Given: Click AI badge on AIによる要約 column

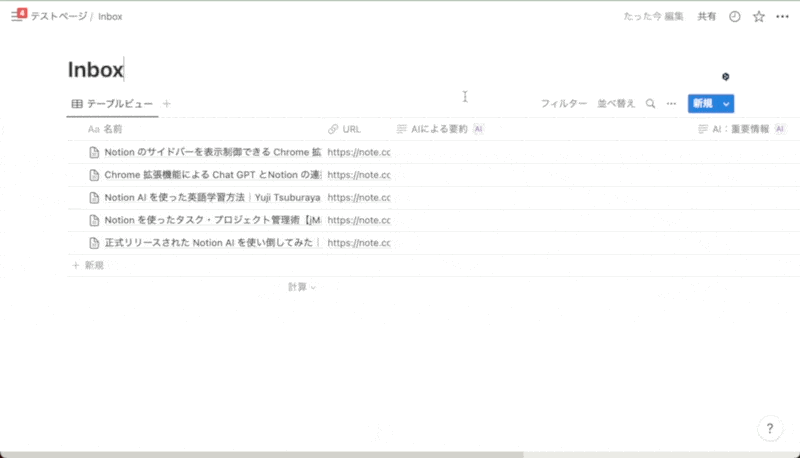Looking at the screenshot, I should [x=478, y=129].
